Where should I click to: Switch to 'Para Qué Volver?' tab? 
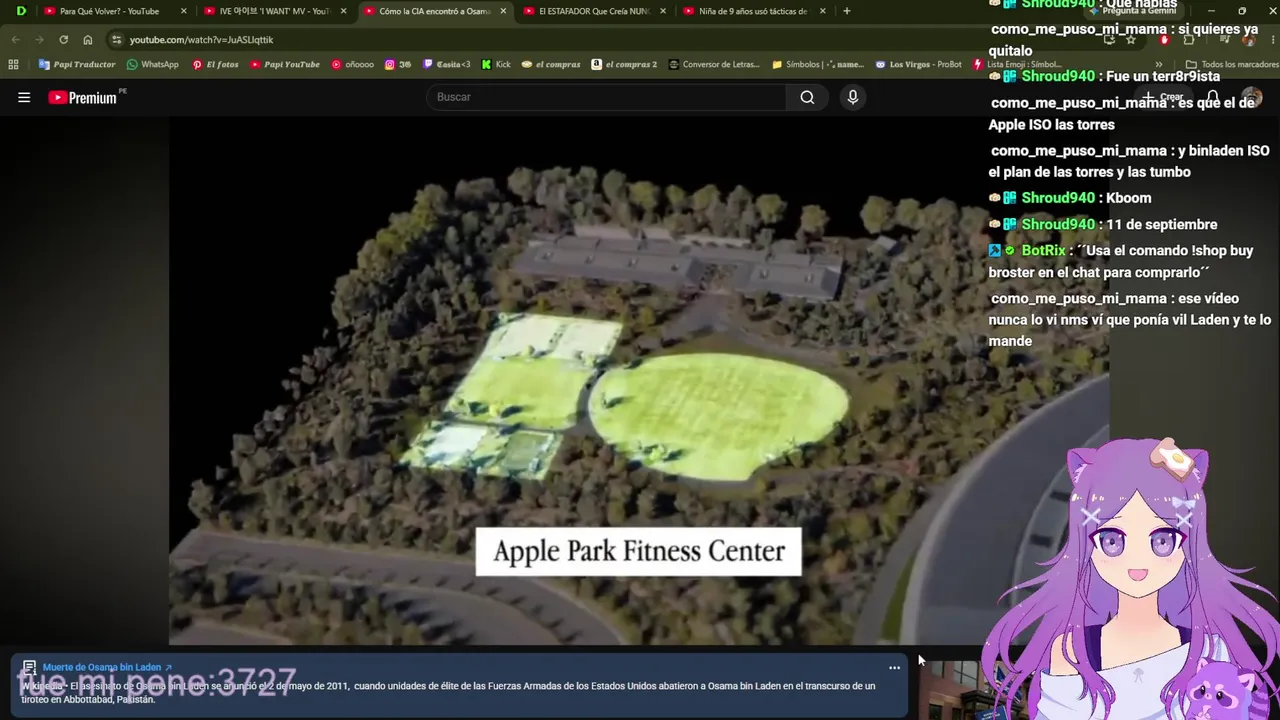tap(114, 11)
